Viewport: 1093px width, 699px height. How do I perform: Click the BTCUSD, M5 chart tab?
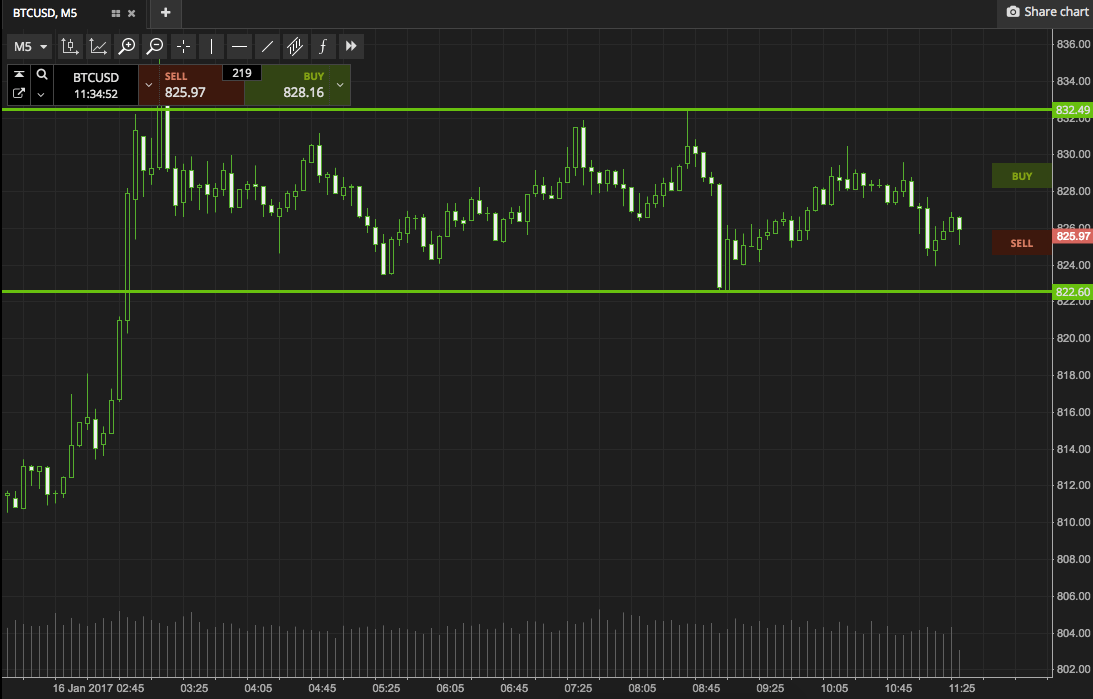(50, 13)
